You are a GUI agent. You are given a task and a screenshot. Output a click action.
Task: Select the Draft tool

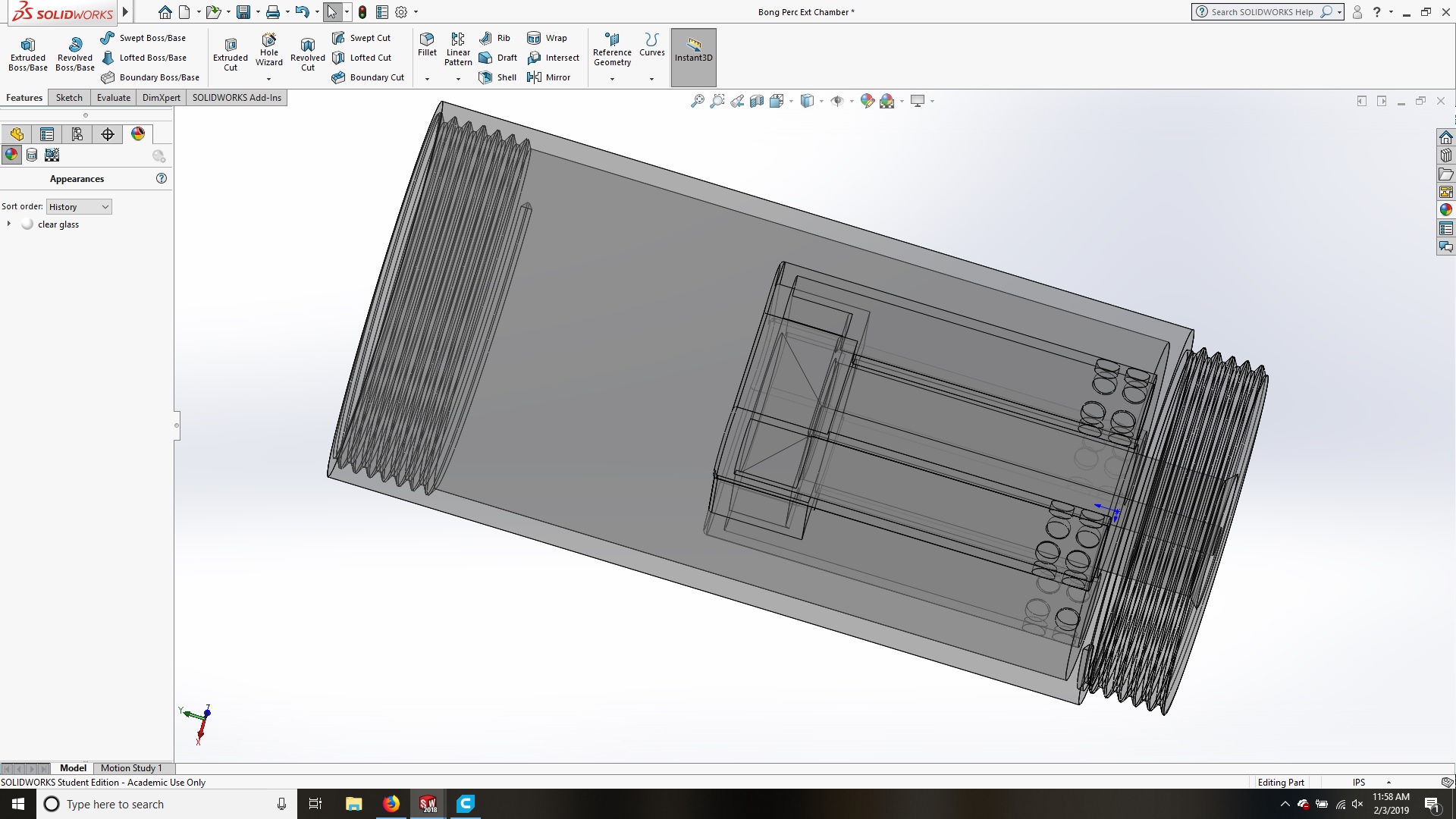(497, 58)
